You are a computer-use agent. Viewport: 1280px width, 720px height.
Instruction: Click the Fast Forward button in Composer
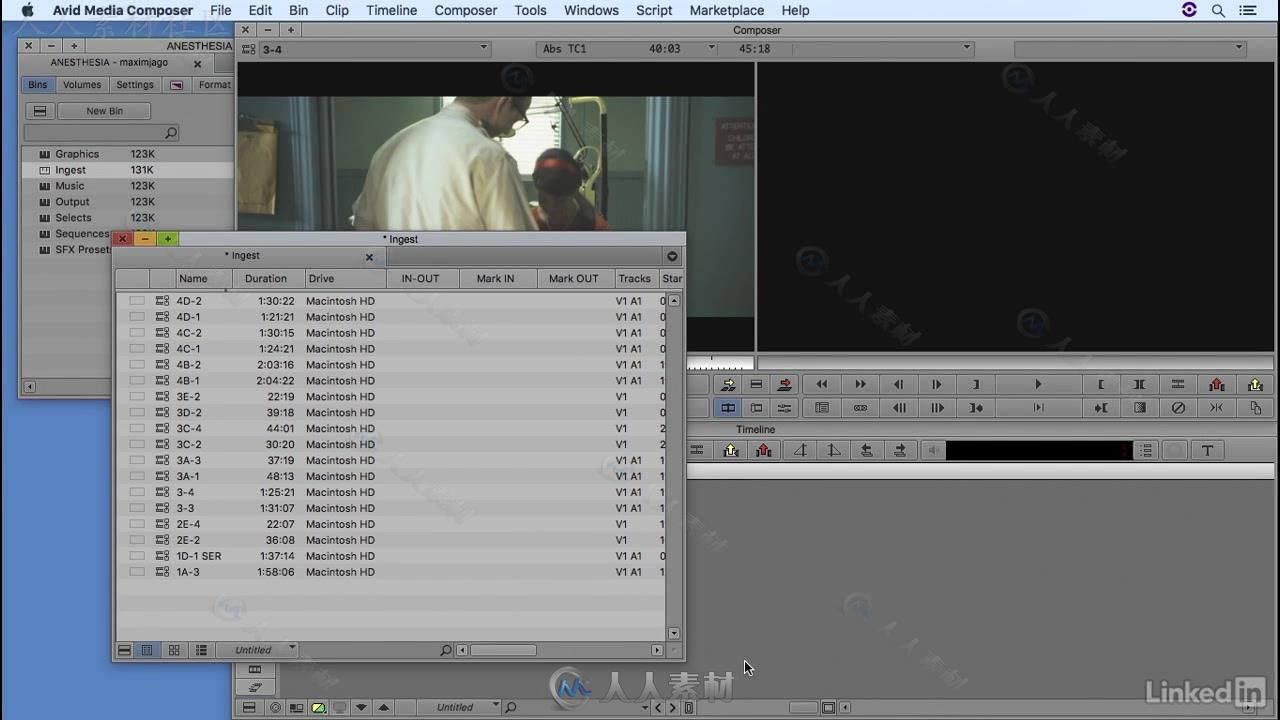point(860,384)
